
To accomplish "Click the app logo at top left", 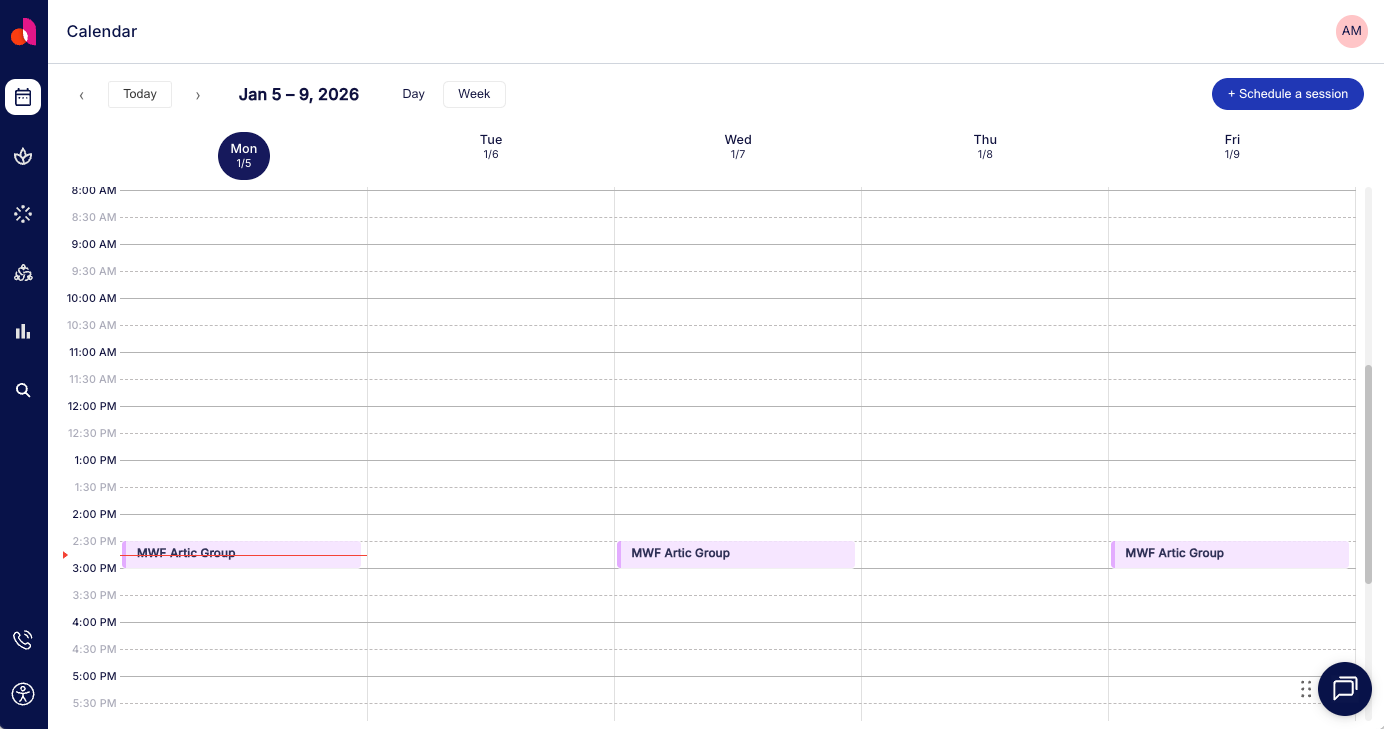I will [x=23, y=32].
